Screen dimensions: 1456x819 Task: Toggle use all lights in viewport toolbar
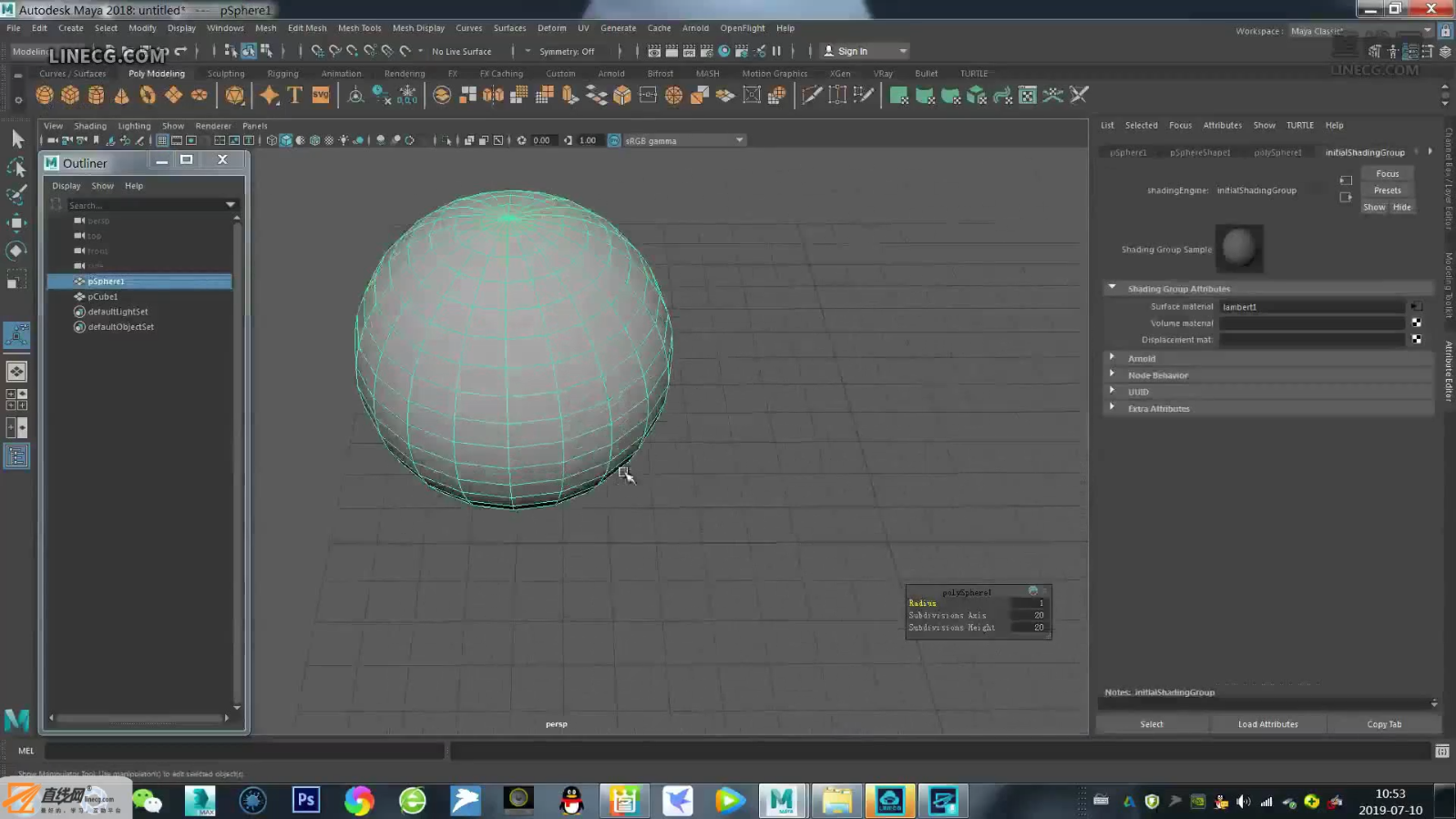(343, 140)
